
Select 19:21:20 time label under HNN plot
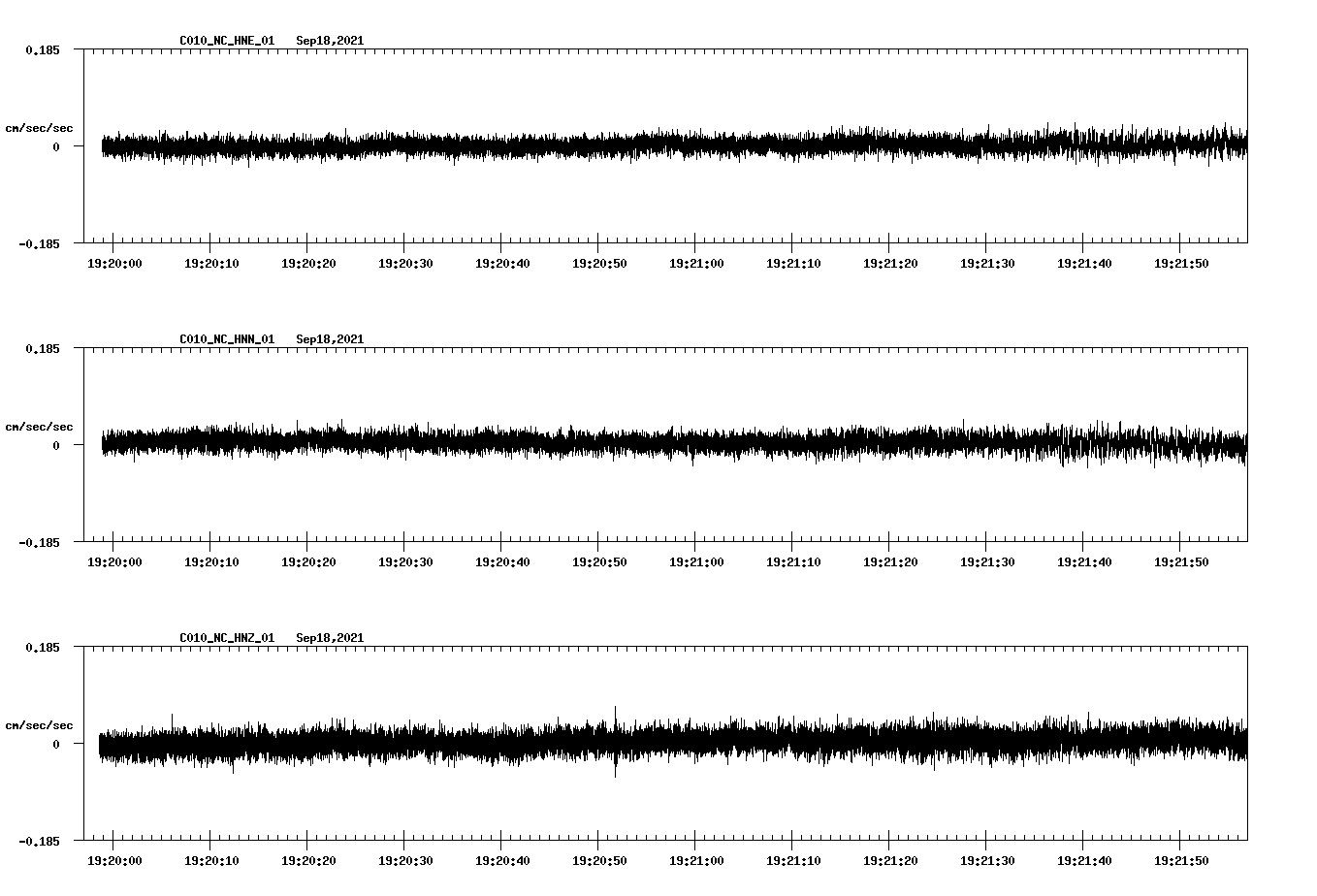coord(890,561)
